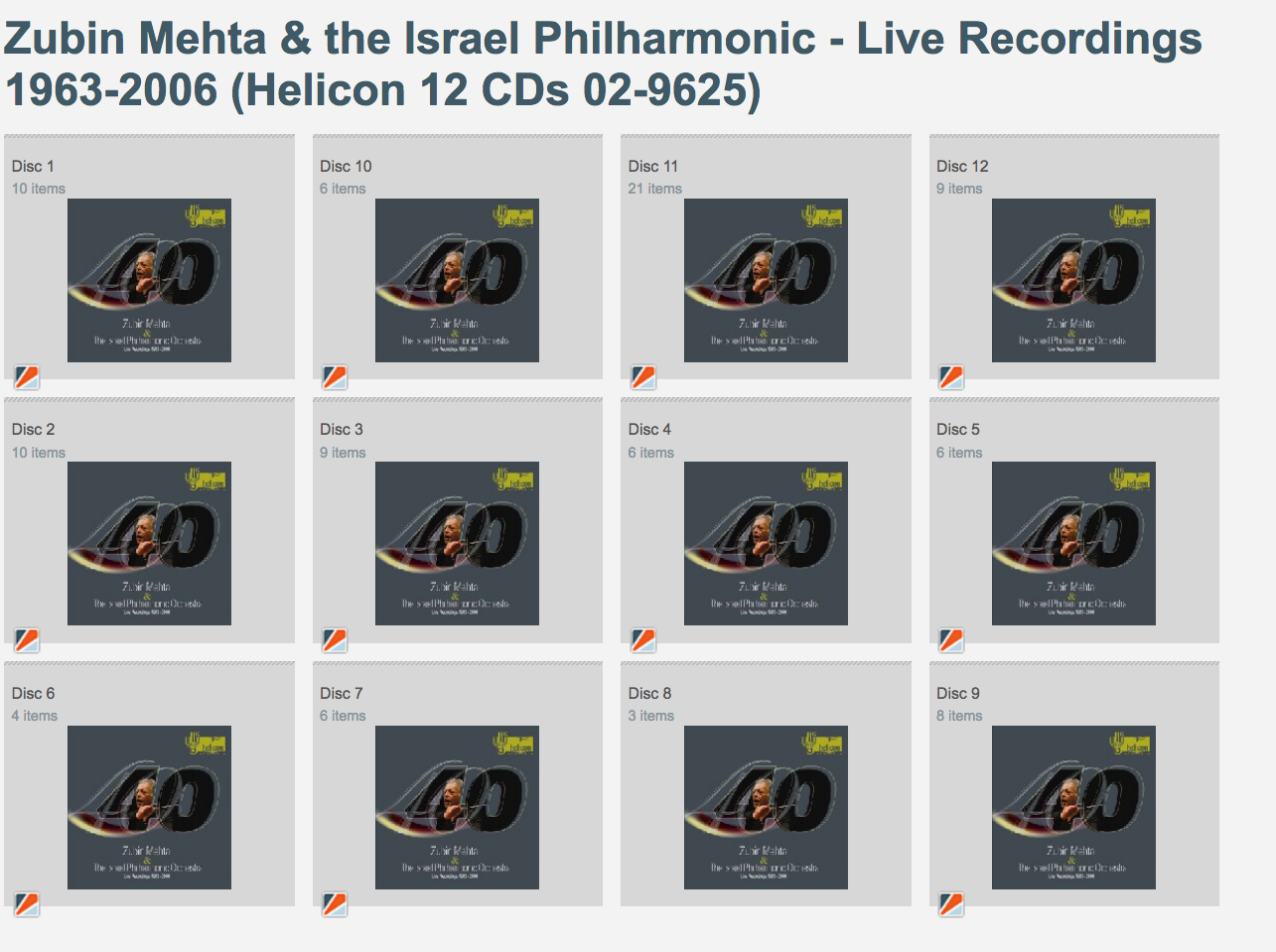The image size is (1276, 952).
Task: Click the orange badge icon under Disc 11
Action: (643, 377)
